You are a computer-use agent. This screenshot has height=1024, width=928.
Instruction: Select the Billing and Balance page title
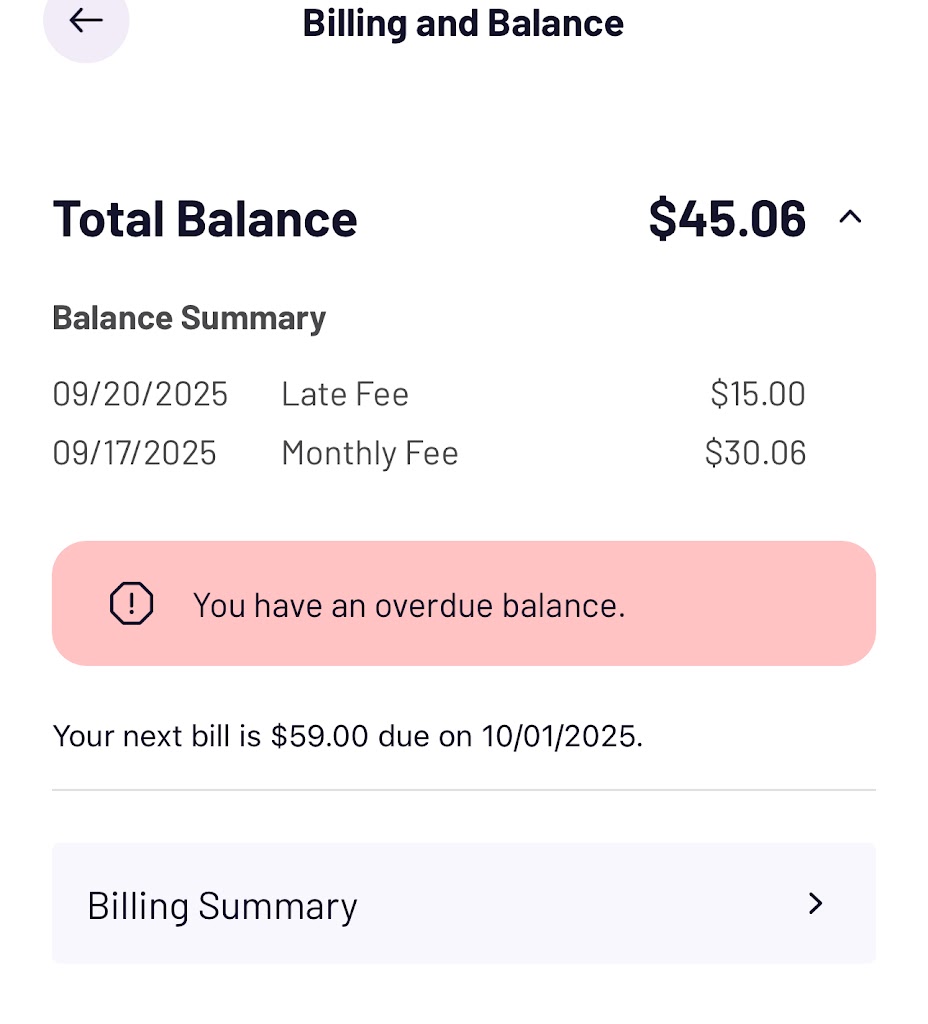(463, 23)
